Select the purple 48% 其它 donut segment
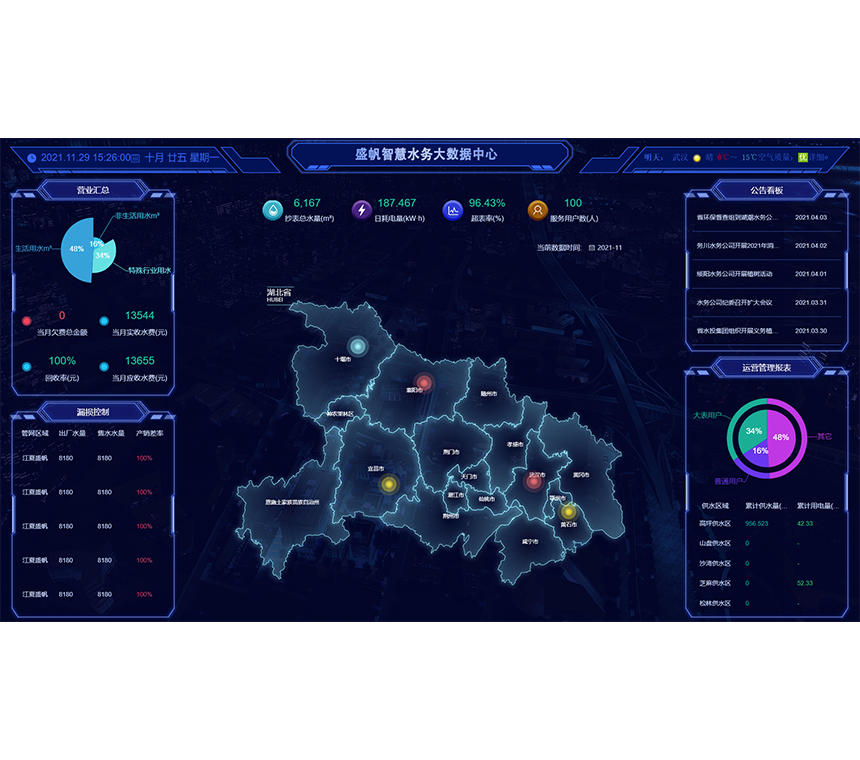Viewport: 860px width, 760px height. [788, 437]
